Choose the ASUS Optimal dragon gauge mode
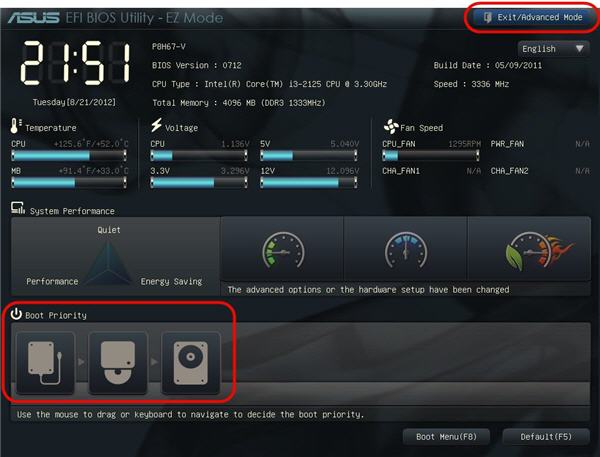 pyautogui.click(x=529, y=249)
